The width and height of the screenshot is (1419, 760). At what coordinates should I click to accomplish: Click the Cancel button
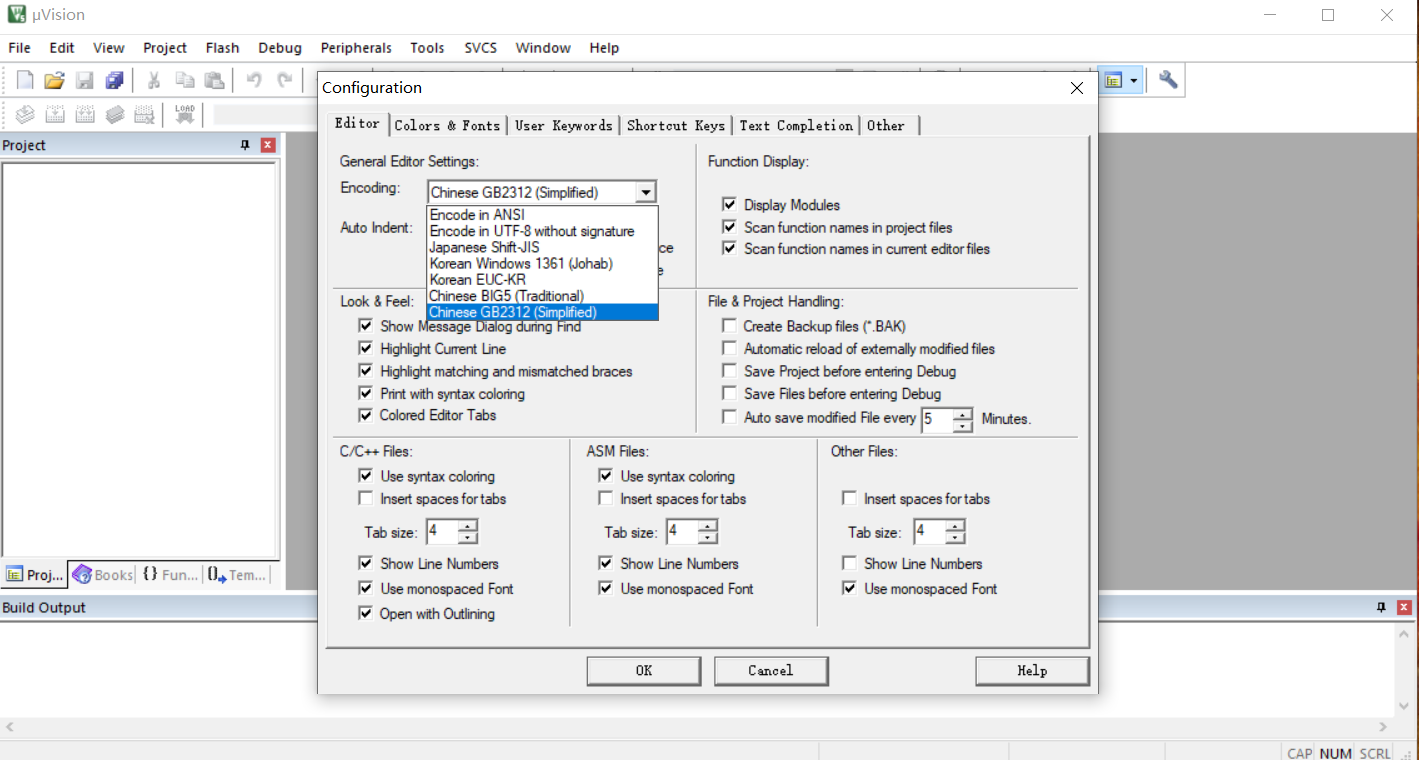click(771, 671)
